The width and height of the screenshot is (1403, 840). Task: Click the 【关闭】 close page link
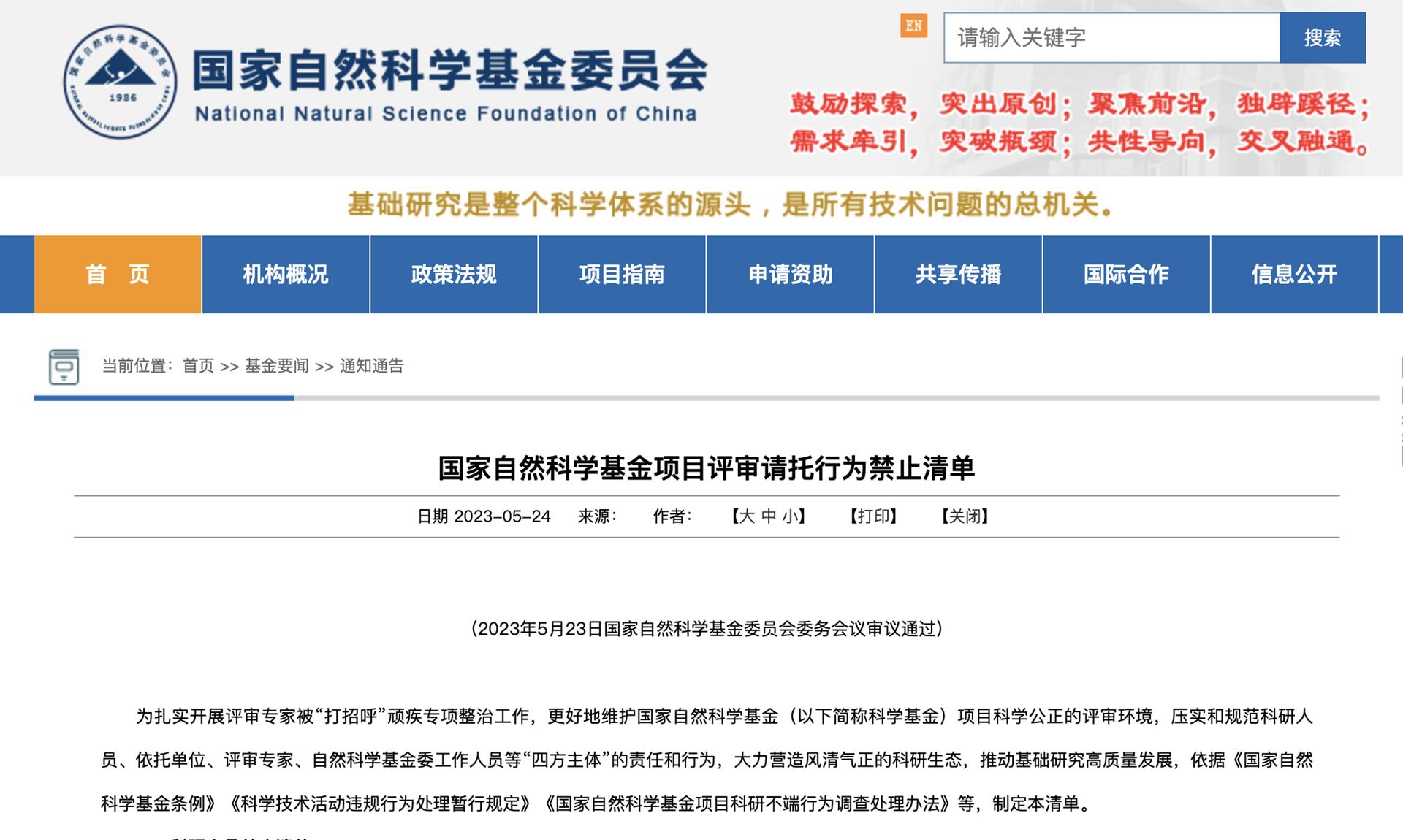click(x=965, y=516)
